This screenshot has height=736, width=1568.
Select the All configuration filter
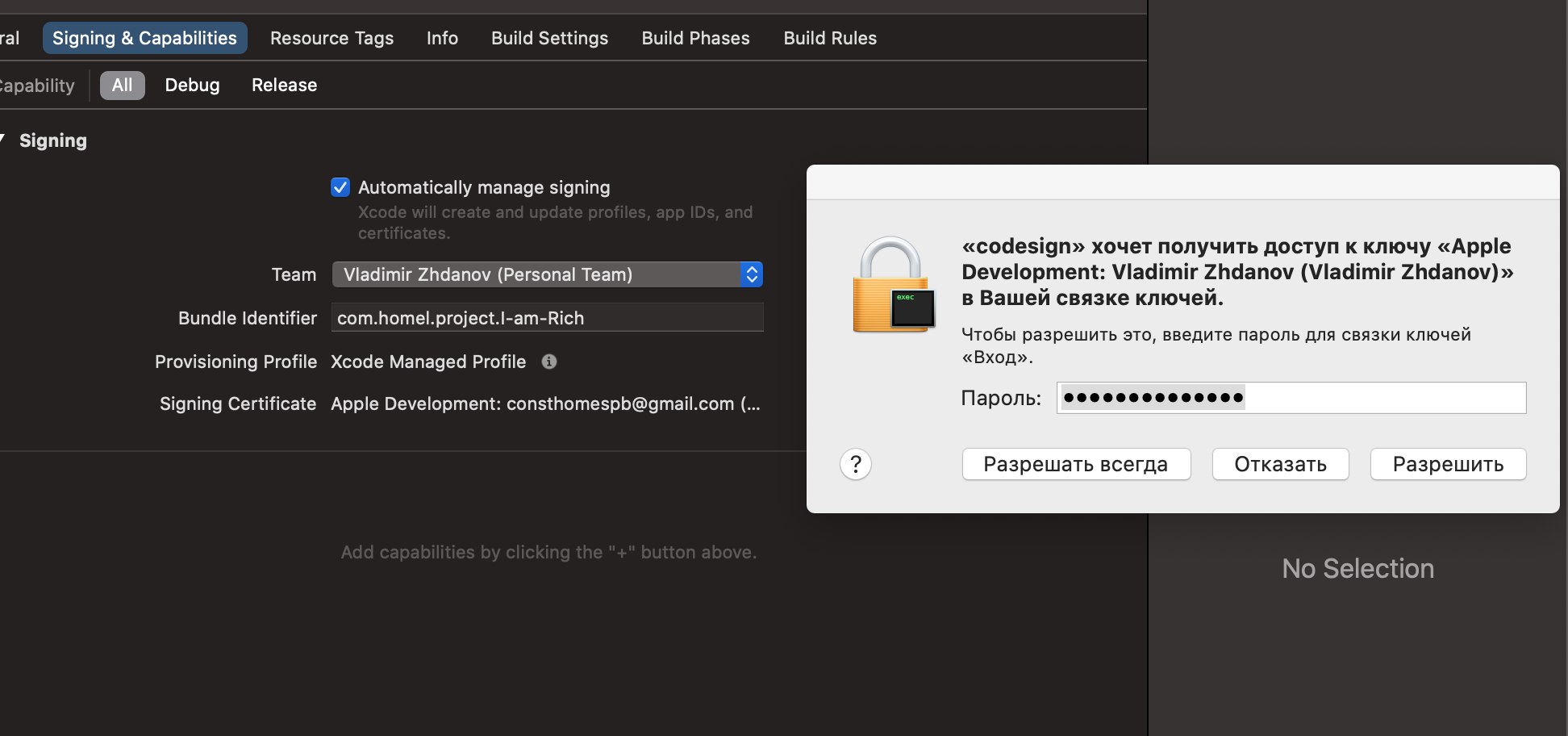[122, 85]
